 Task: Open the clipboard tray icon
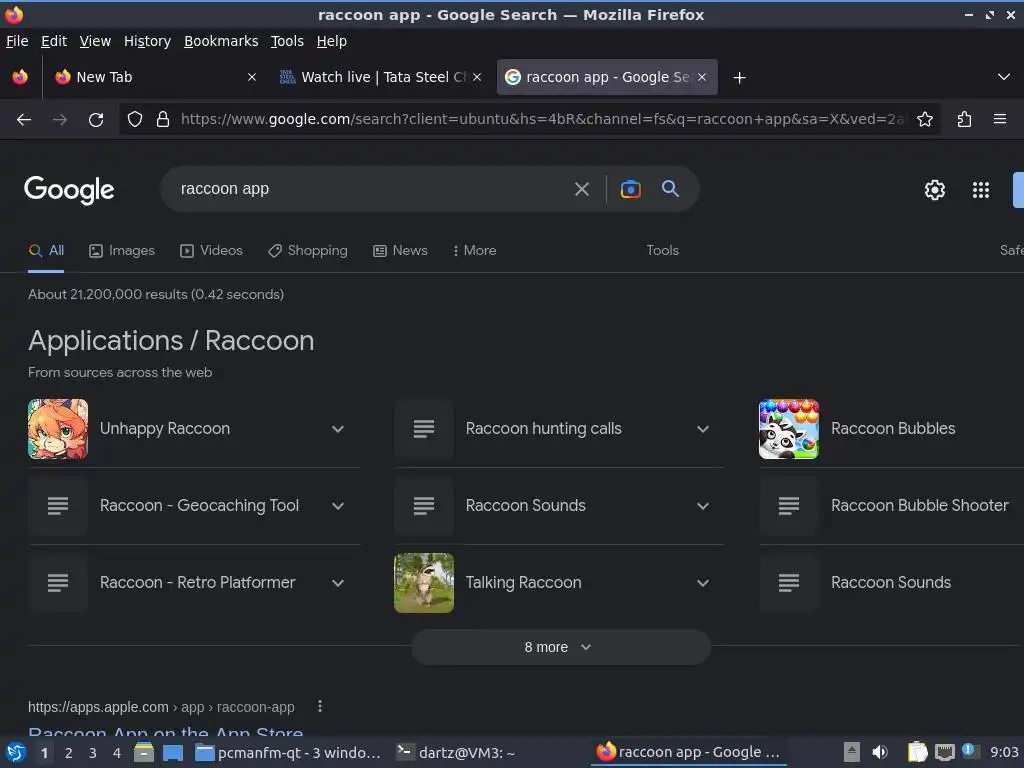click(917, 752)
